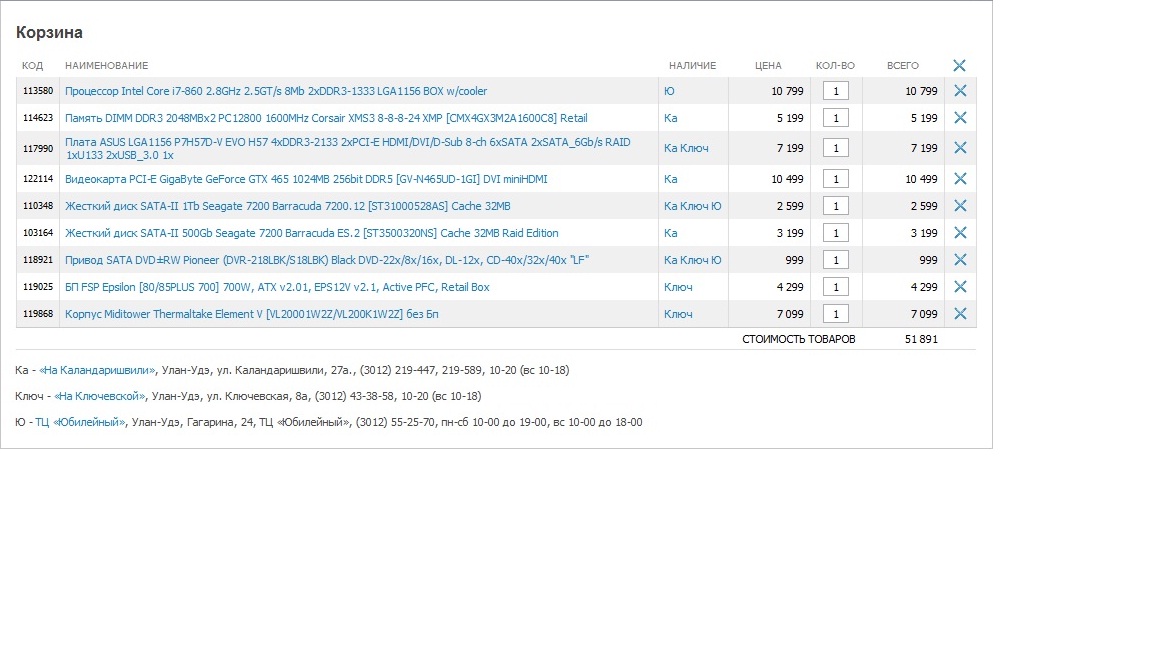Click availability 'Ка' for Corsair memory

671,118
